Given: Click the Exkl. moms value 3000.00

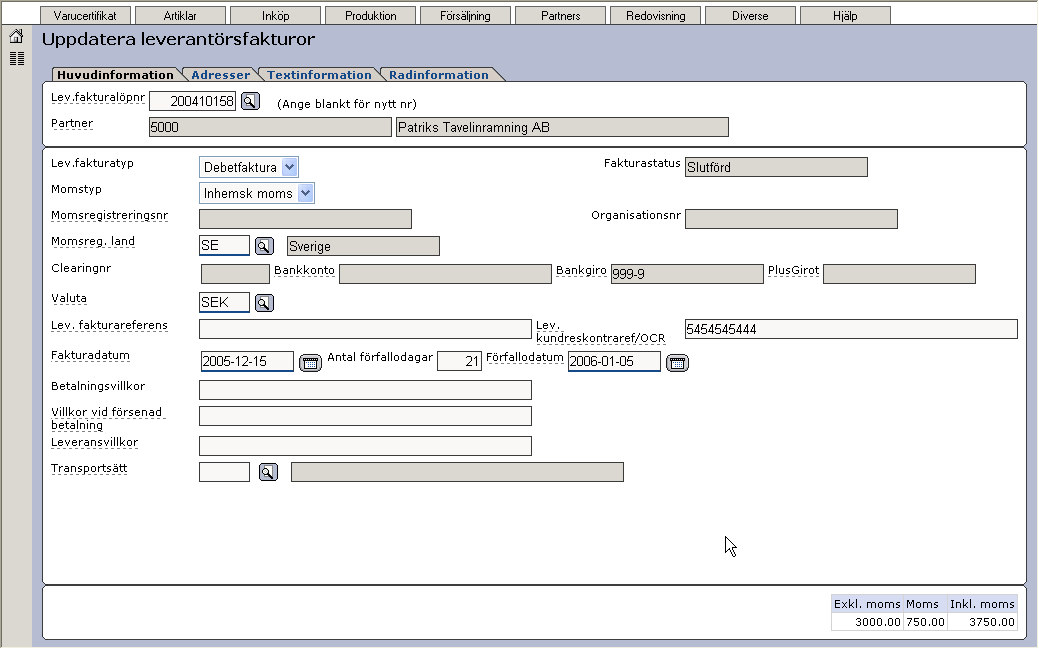Looking at the screenshot, I should (877, 622).
